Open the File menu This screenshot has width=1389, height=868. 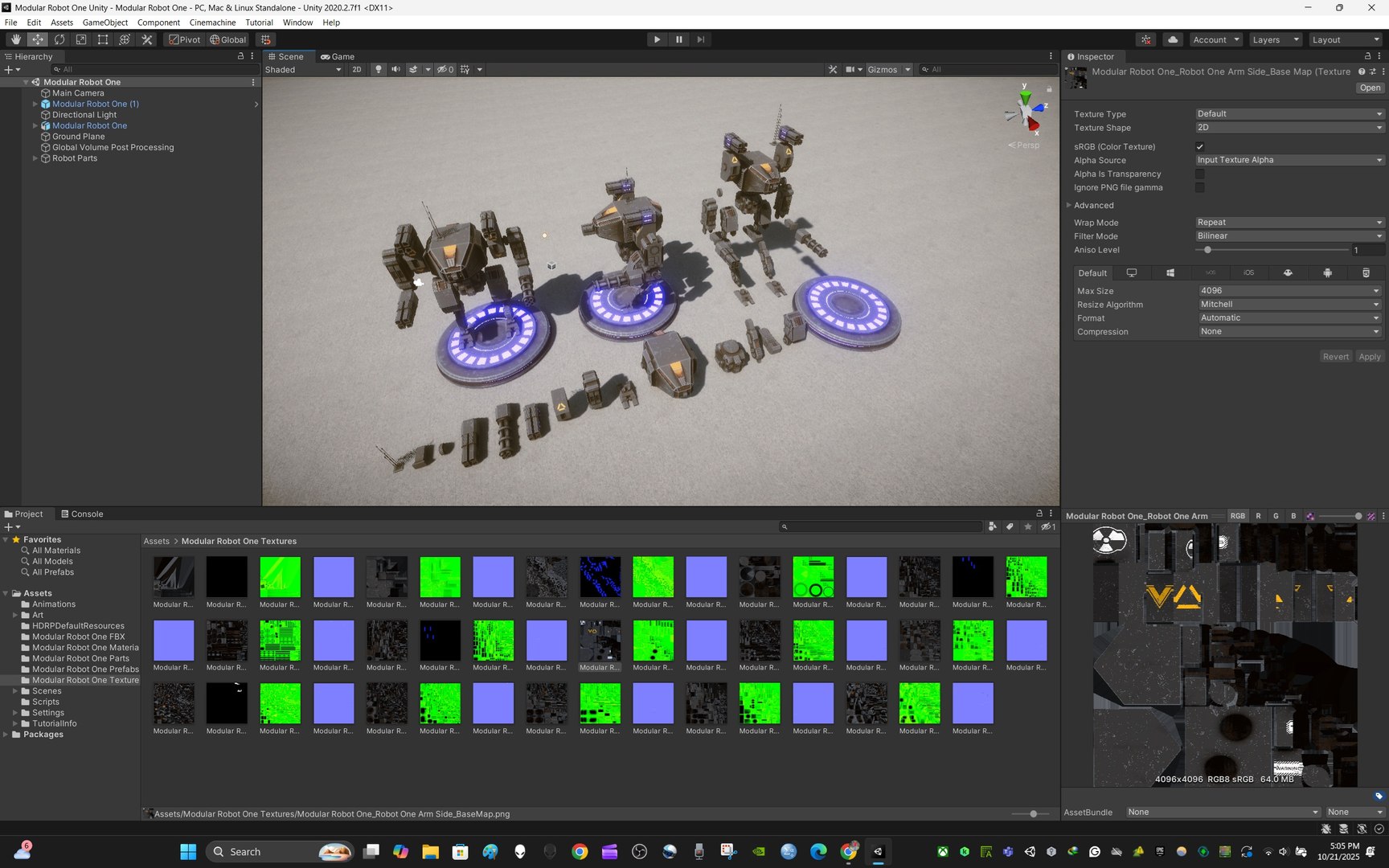[x=10, y=23]
